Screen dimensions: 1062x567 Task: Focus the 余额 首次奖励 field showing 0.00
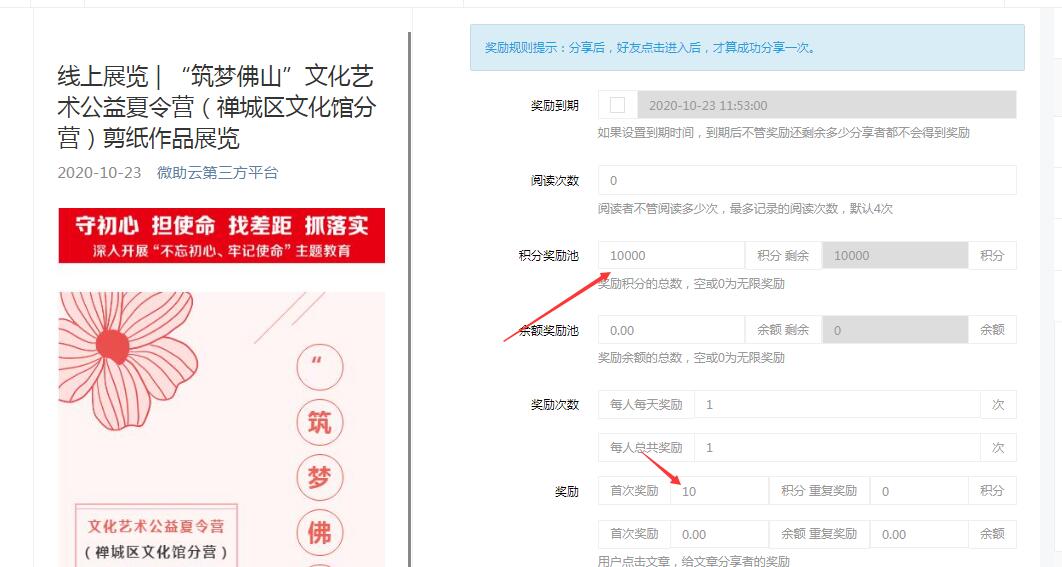point(719,534)
